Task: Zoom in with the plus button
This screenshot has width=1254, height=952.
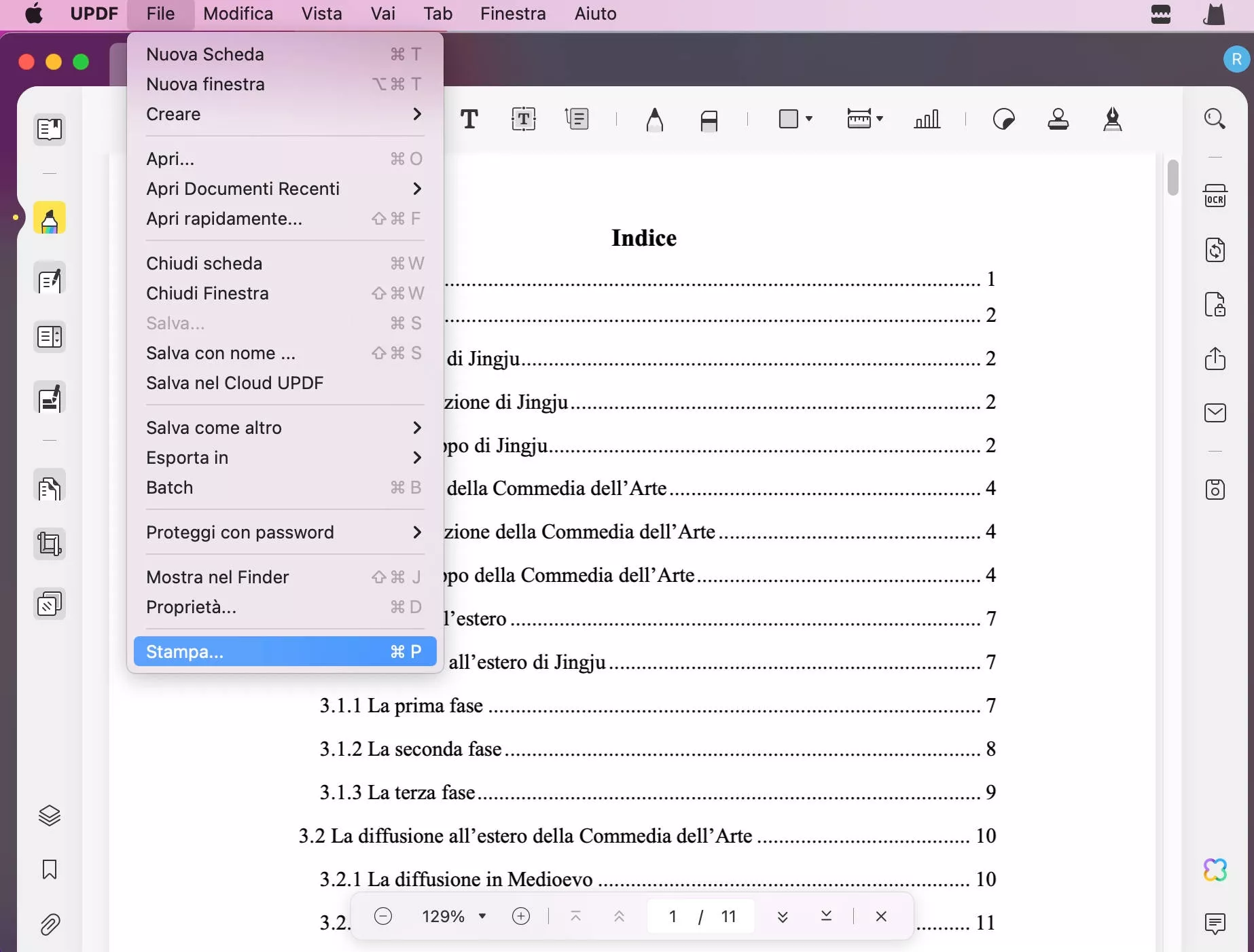Action: pos(521,917)
